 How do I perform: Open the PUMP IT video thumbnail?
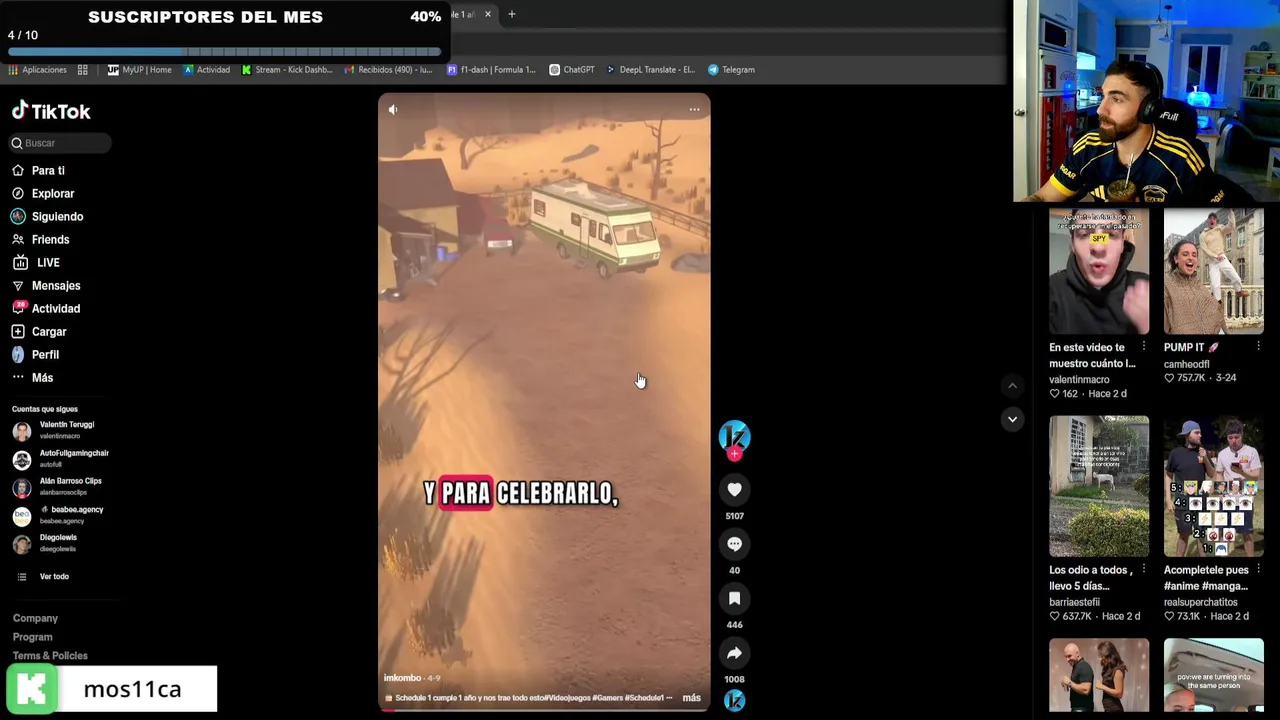(1213, 271)
